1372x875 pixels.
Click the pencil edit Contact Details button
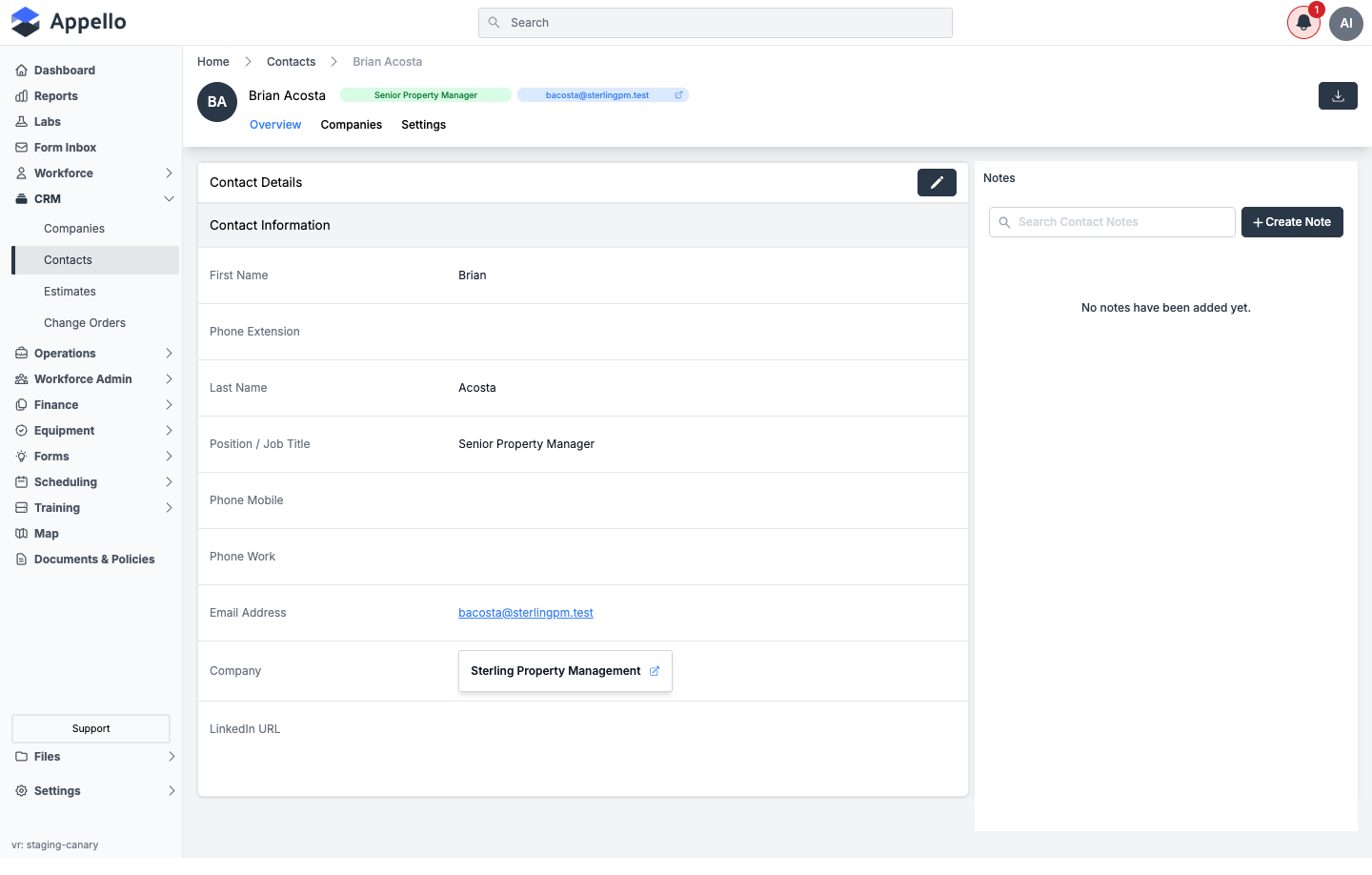click(x=937, y=182)
